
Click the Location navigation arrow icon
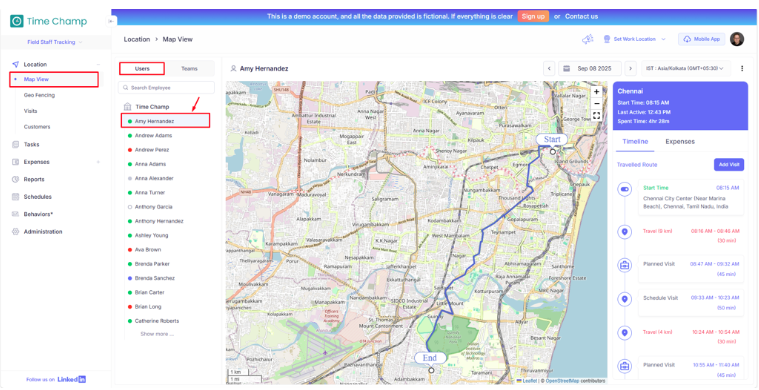click(x=15, y=64)
